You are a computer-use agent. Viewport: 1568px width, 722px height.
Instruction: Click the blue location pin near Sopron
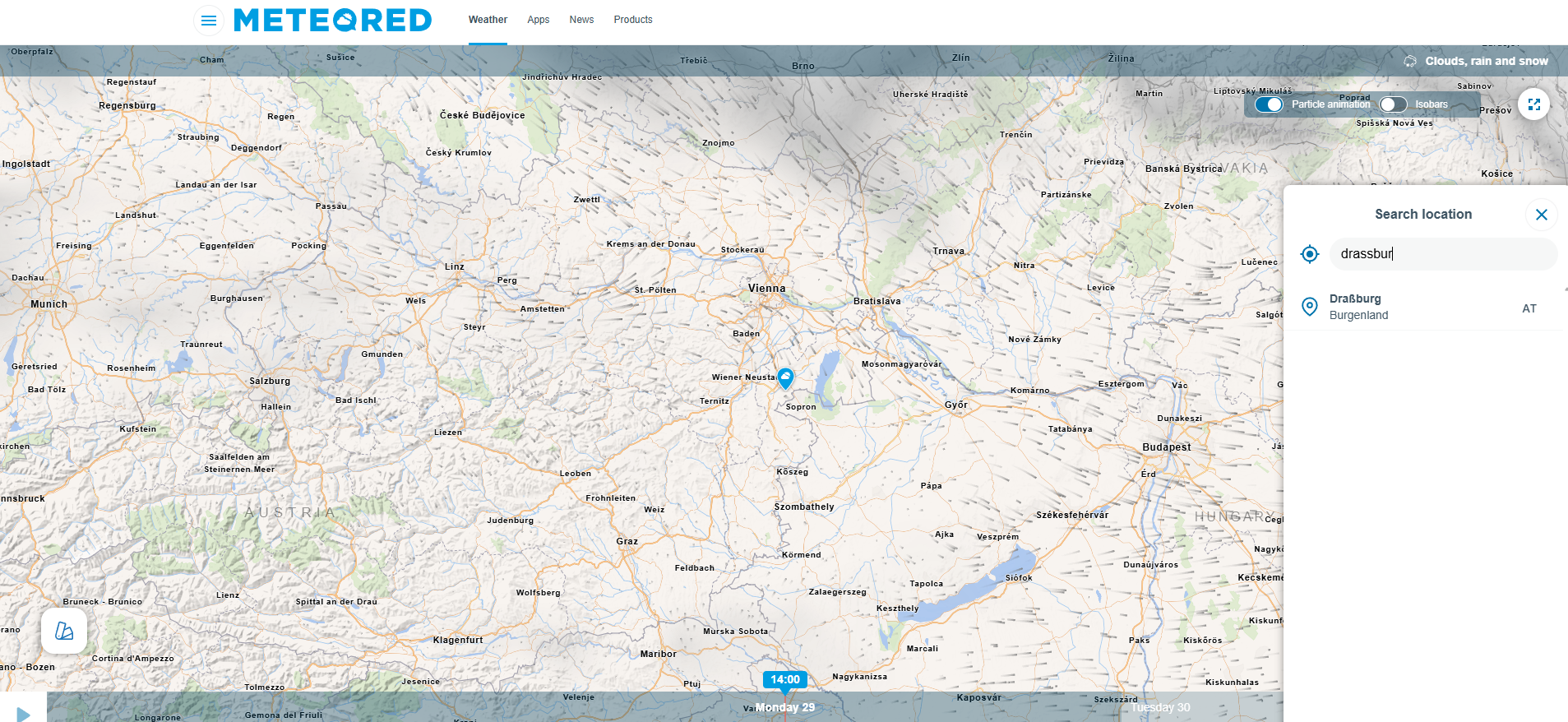(x=785, y=378)
